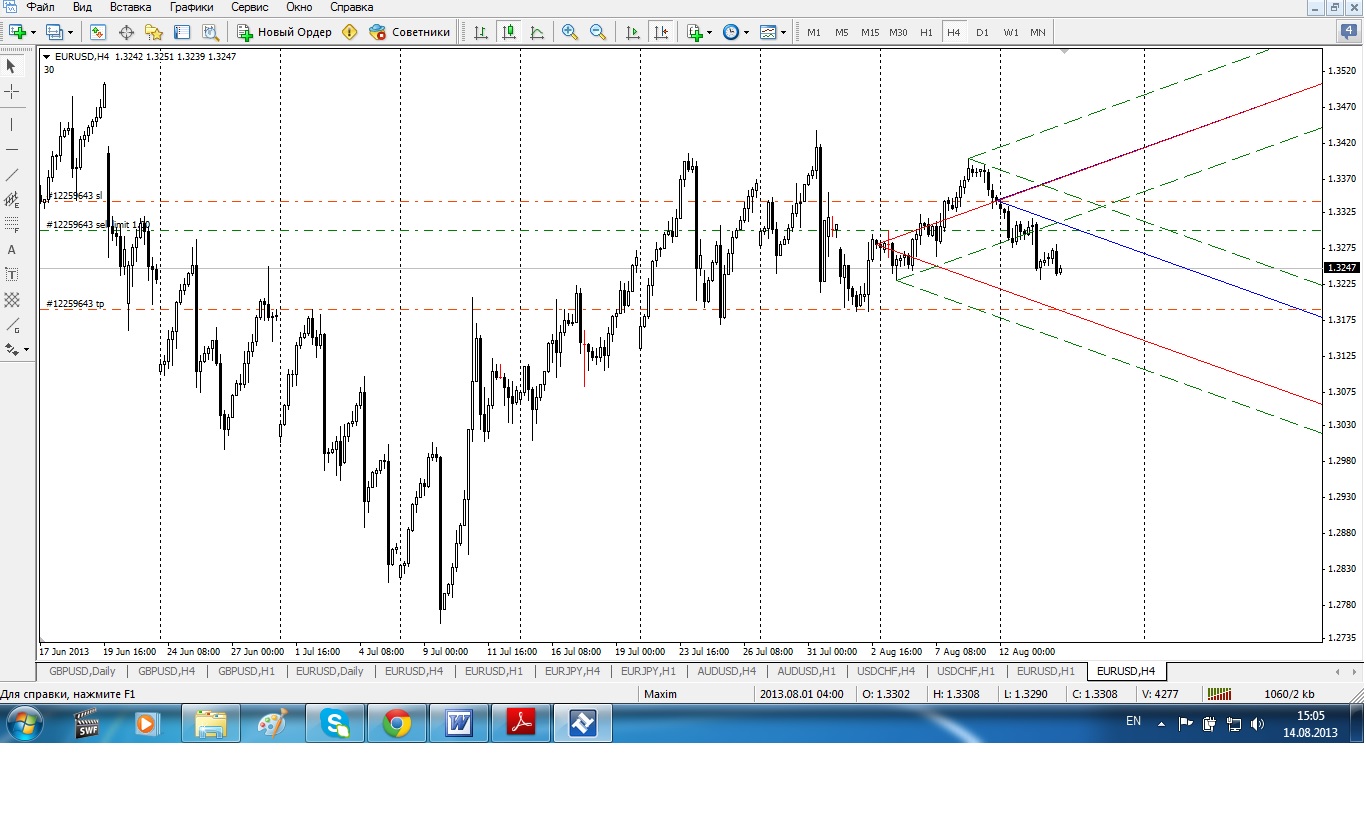Open Skype from the Windows taskbar
The height and width of the screenshot is (821, 1366).
tap(334, 723)
